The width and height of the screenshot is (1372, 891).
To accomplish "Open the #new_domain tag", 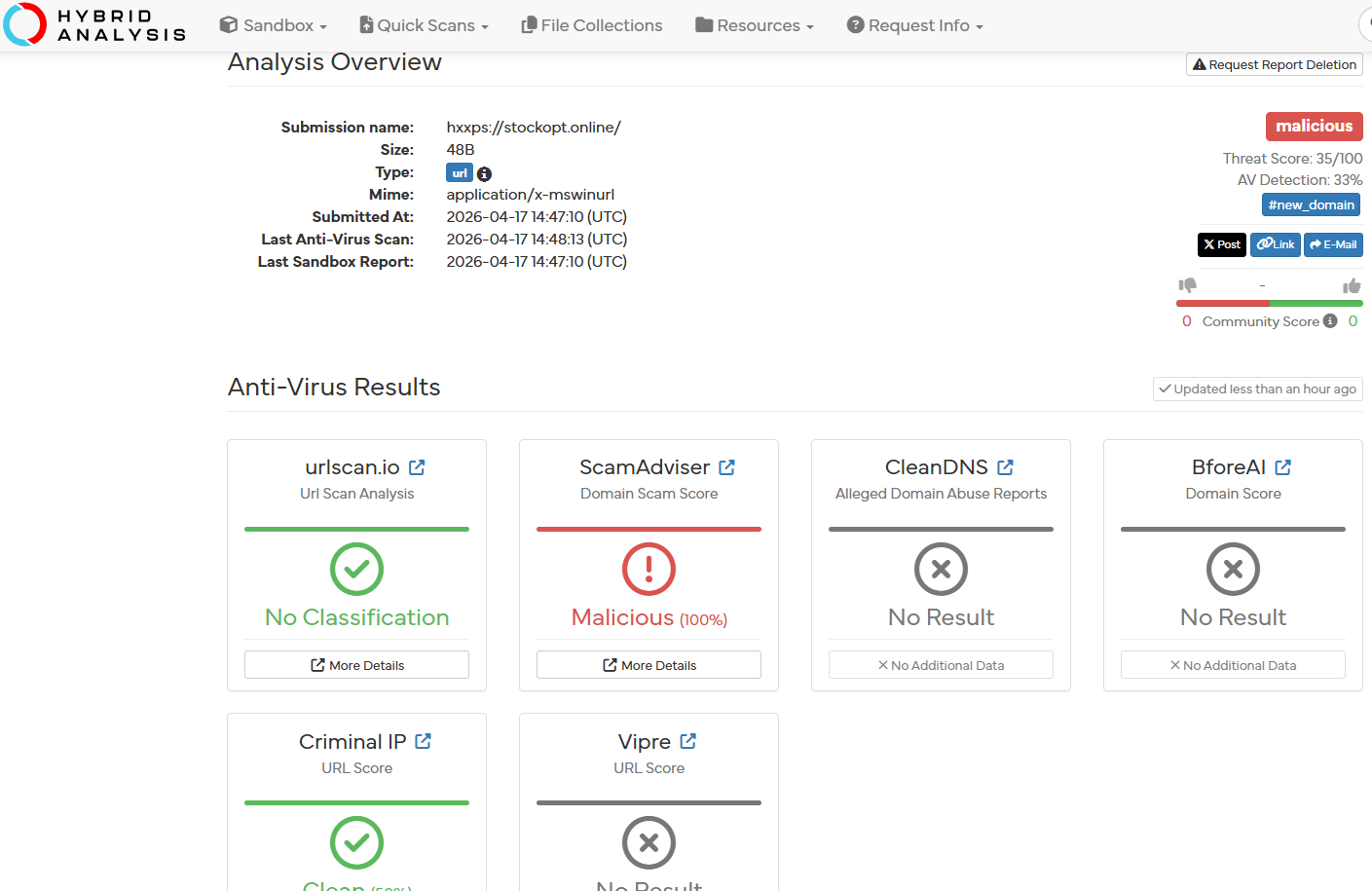I will [1311, 204].
